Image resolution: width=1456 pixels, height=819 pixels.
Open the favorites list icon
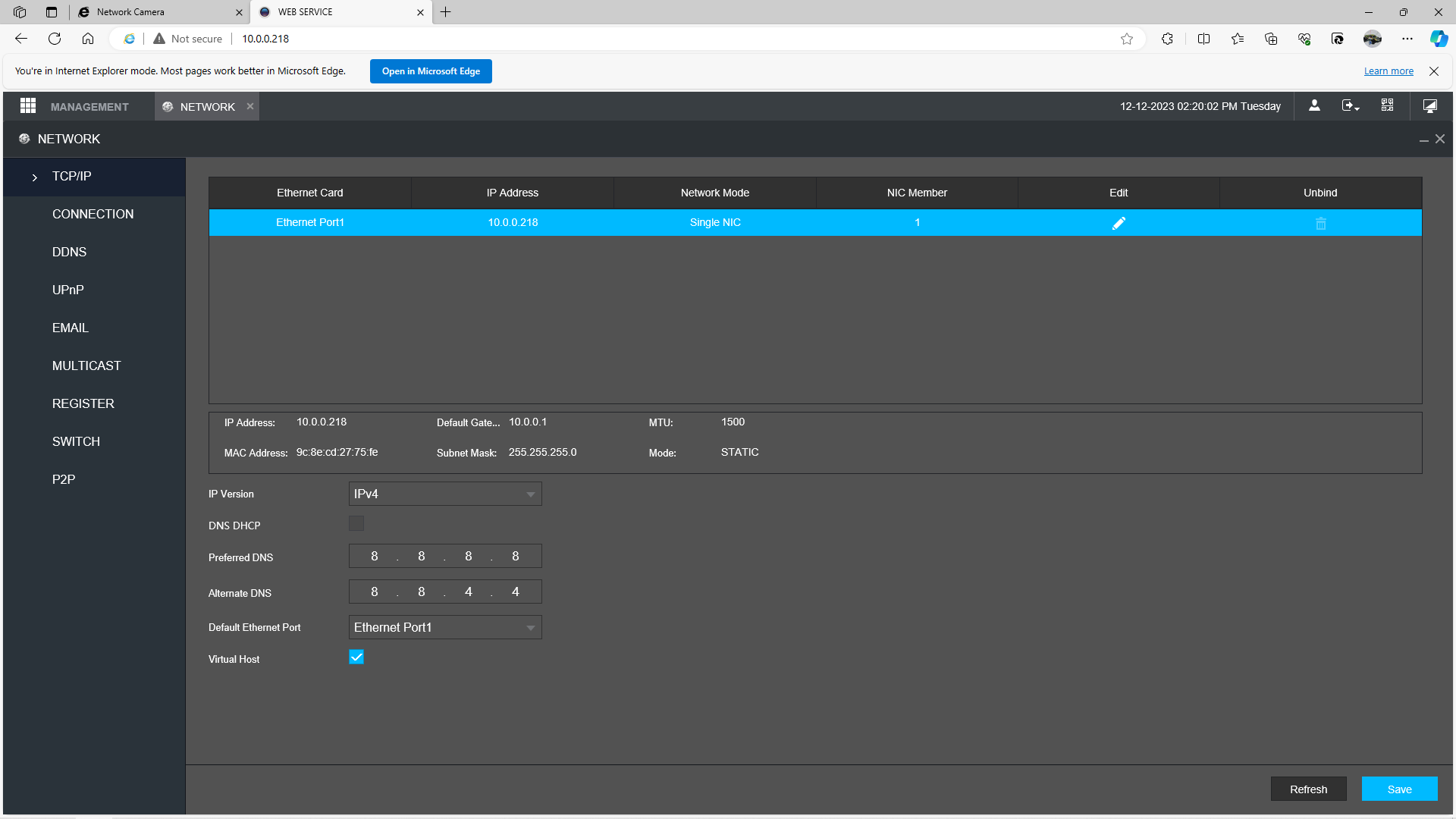(1238, 39)
